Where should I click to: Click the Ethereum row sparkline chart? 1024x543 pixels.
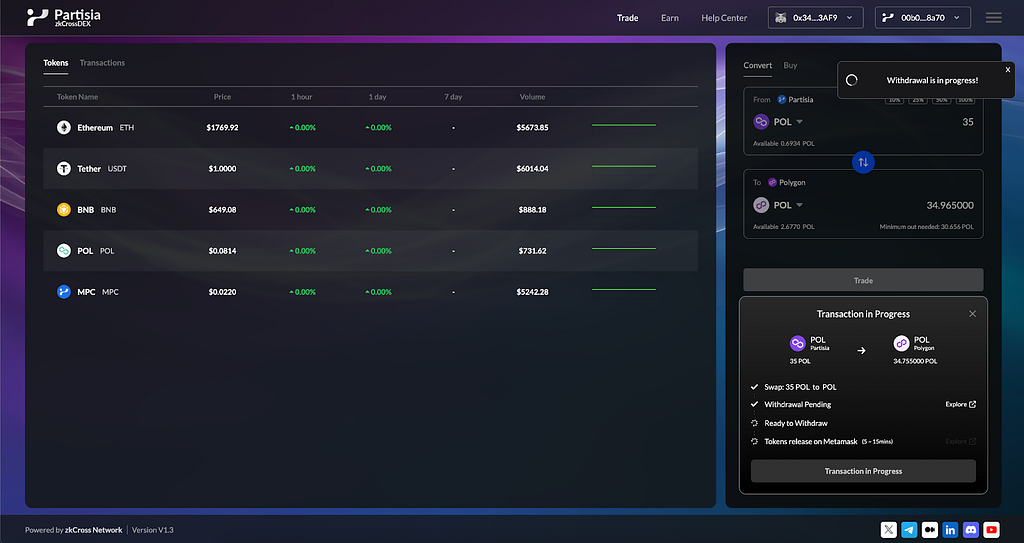[x=624, y=125]
